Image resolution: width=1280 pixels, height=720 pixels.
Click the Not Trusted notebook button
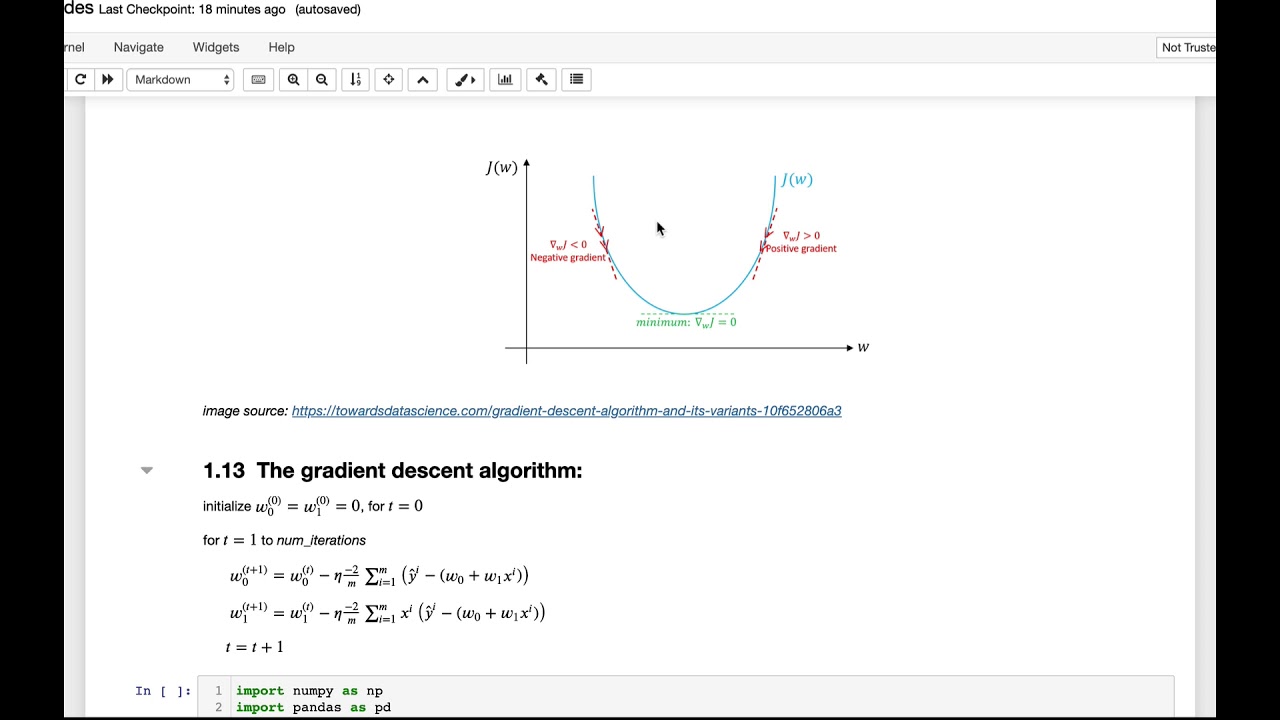coord(1187,47)
